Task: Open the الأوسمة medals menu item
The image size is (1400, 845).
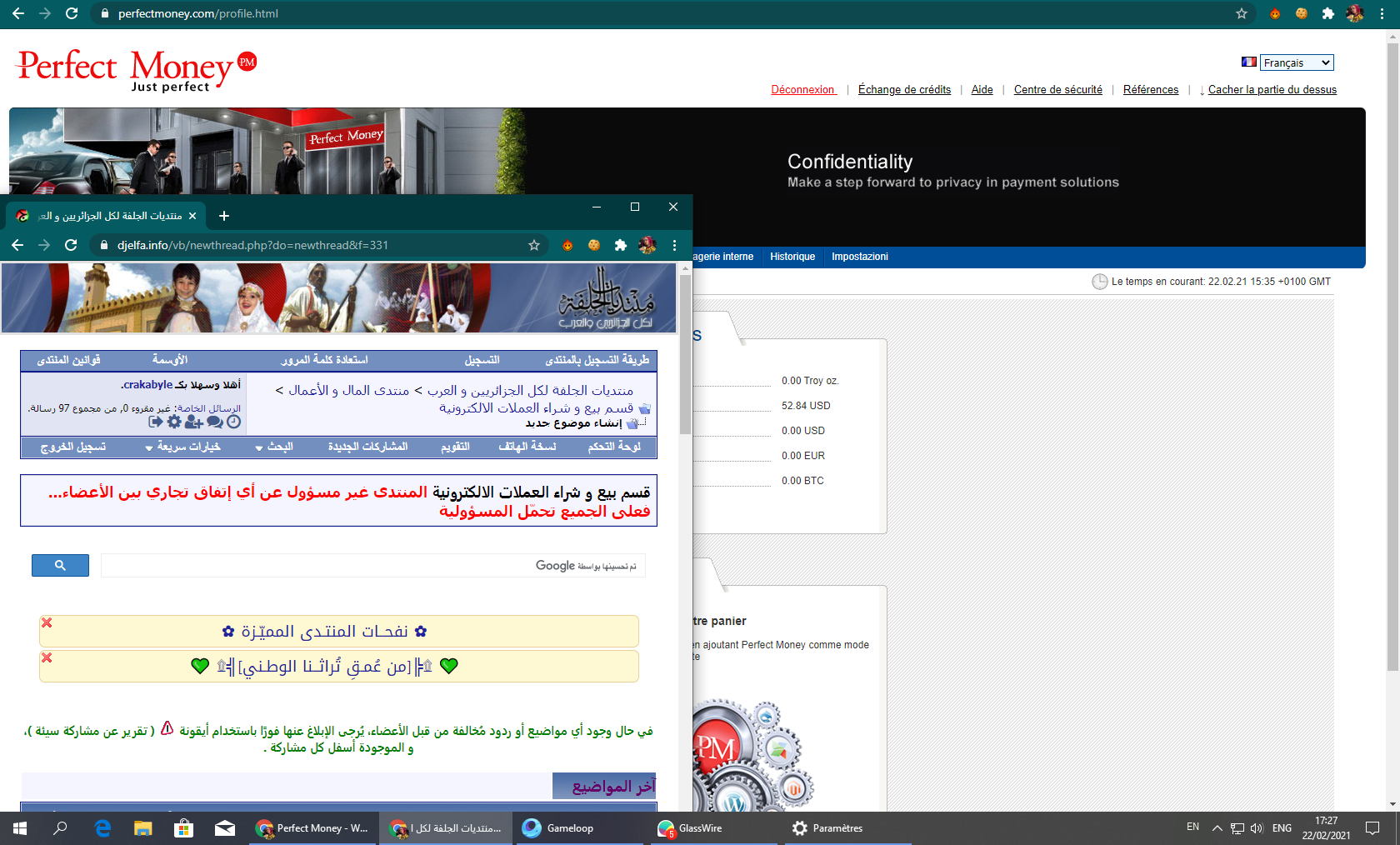Action: click(170, 360)
